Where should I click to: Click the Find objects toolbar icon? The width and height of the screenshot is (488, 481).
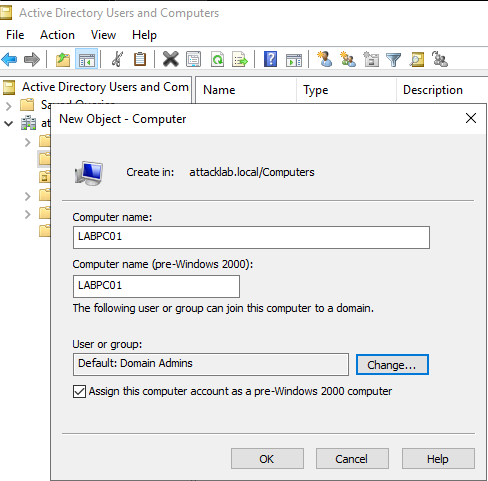(x=417, y=60)
